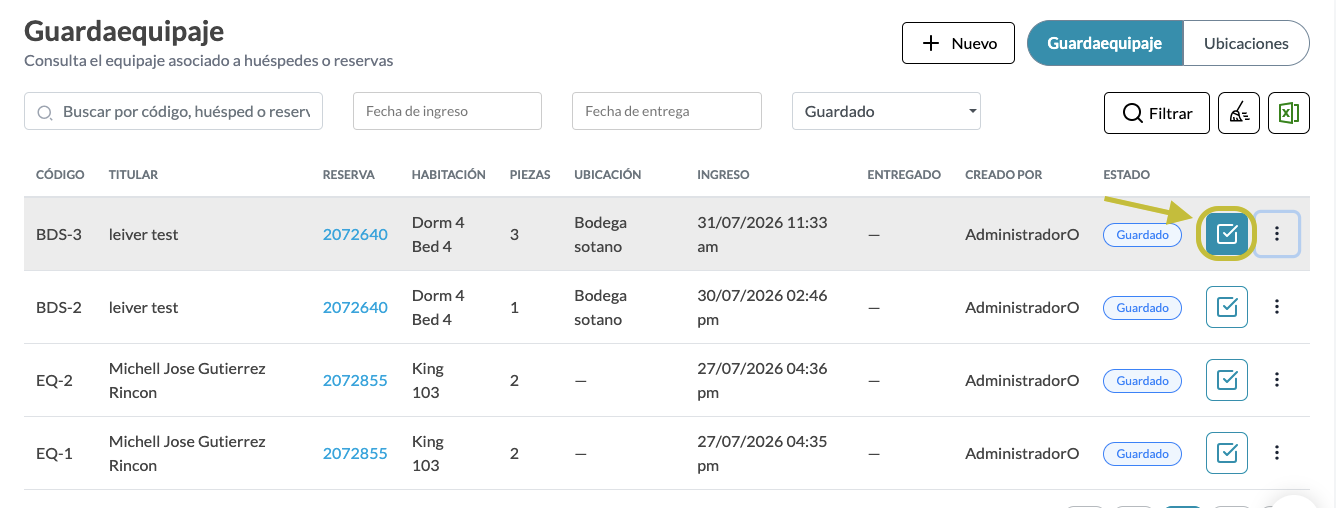This screenshot has height=508, width=1336.
Task: Open the three-dot menu for EQ-1
Action: (x=1277, y=453)
